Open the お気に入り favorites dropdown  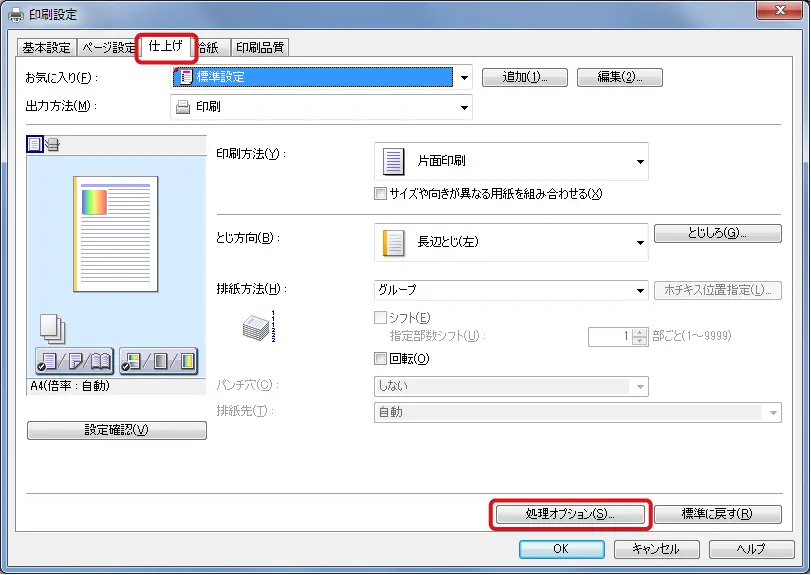pyautogui.click(x=464, y=78)
